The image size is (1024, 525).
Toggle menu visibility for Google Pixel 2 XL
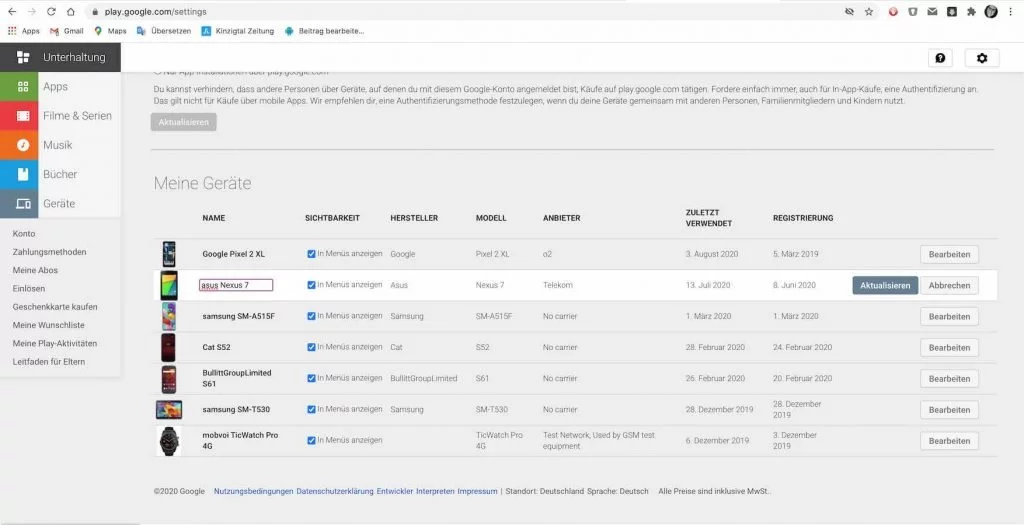[311, 253]
